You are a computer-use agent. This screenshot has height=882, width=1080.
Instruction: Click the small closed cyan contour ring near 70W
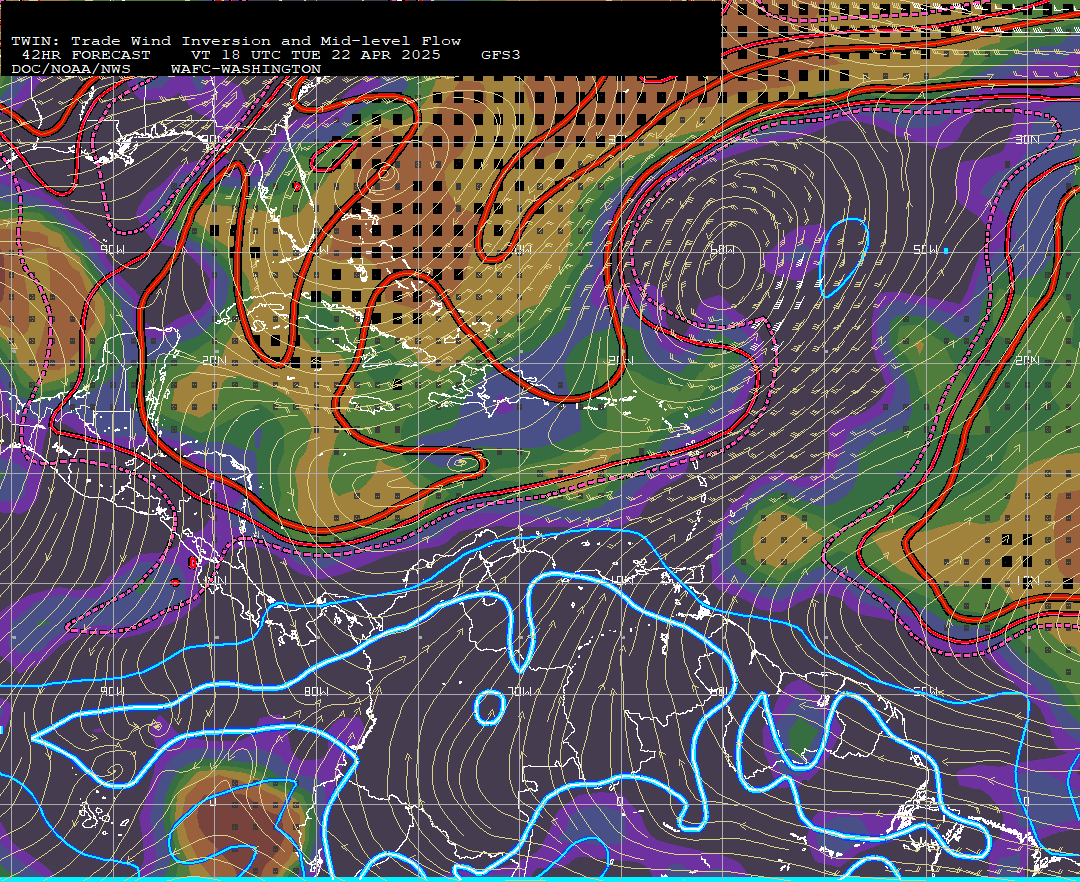(490, 708)
